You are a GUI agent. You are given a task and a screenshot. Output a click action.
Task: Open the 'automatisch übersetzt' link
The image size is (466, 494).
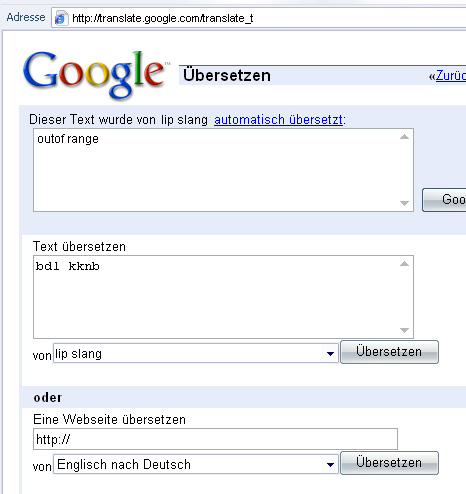(278, 120)
